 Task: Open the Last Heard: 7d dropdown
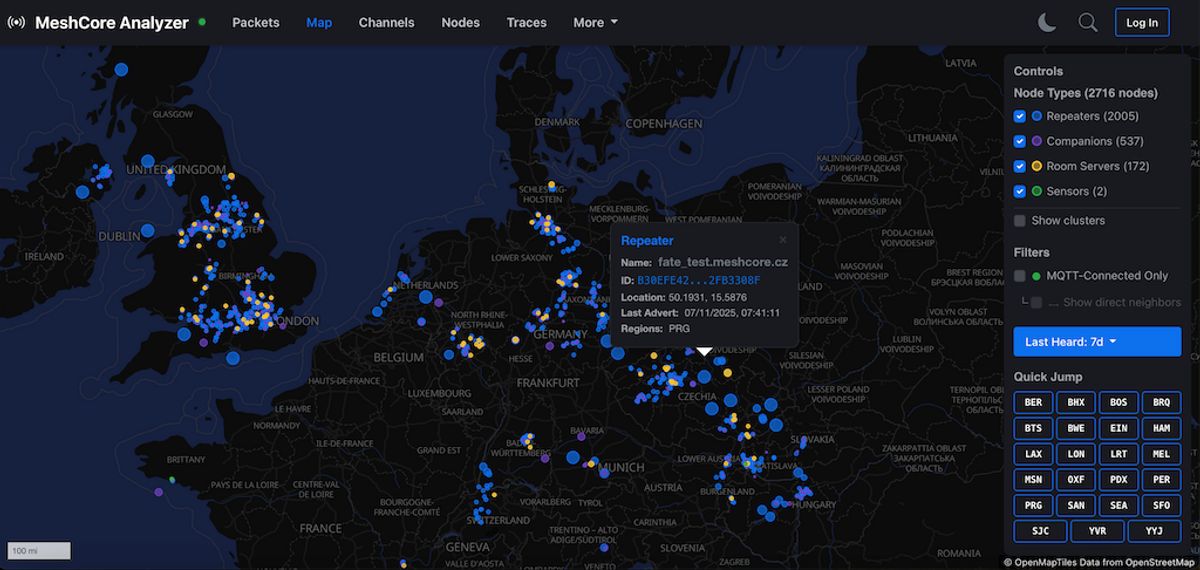click(x=1097, y=341)
